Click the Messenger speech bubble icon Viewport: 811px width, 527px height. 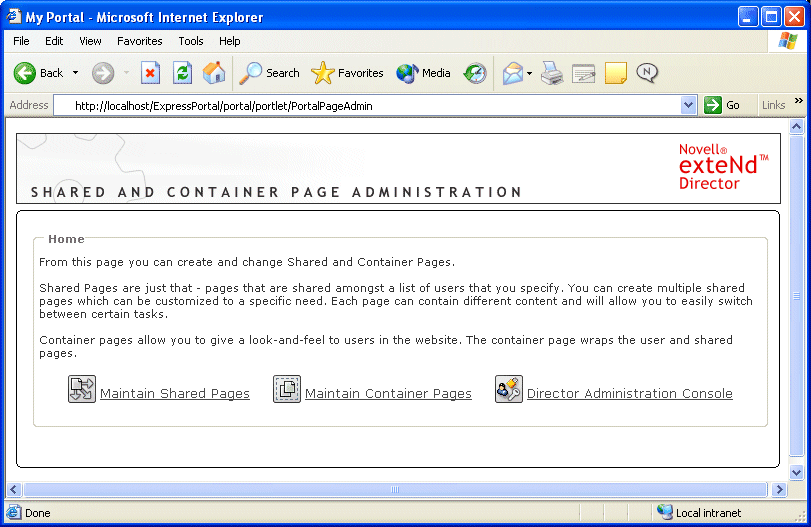click(647, 73)
